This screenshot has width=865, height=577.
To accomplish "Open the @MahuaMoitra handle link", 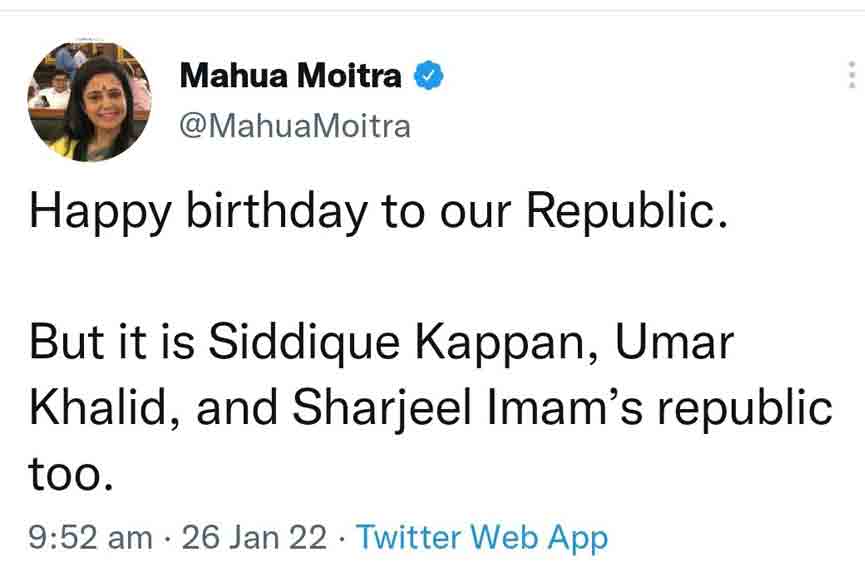I will coord(294,126).
